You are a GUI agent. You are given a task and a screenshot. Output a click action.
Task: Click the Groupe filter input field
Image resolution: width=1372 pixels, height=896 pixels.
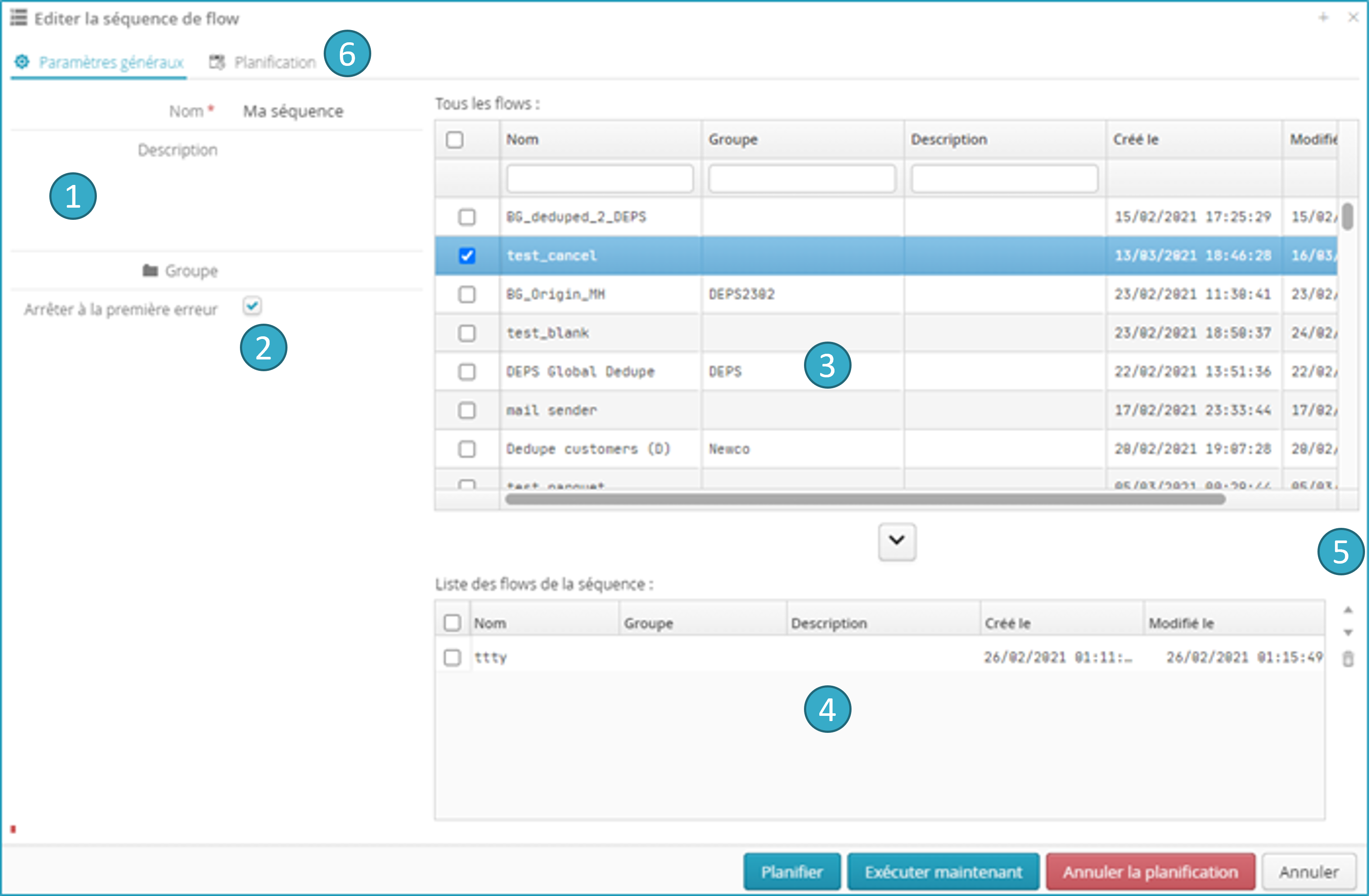click(x=802, y=179)
